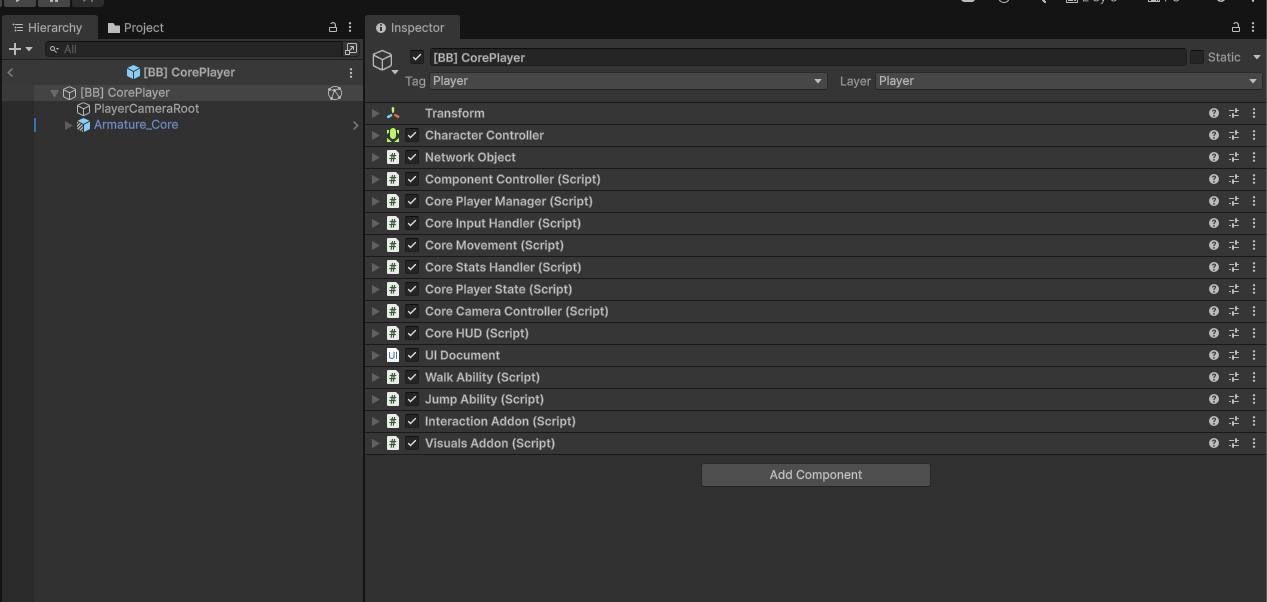Image resolution: width=1267 pixels, height=602 pixels.
Task: Open help for Visuals Addon script
Action: [1213, 443]
